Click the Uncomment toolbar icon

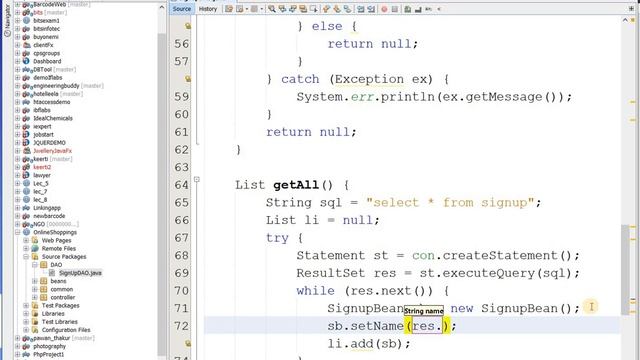tap(418, 9)
